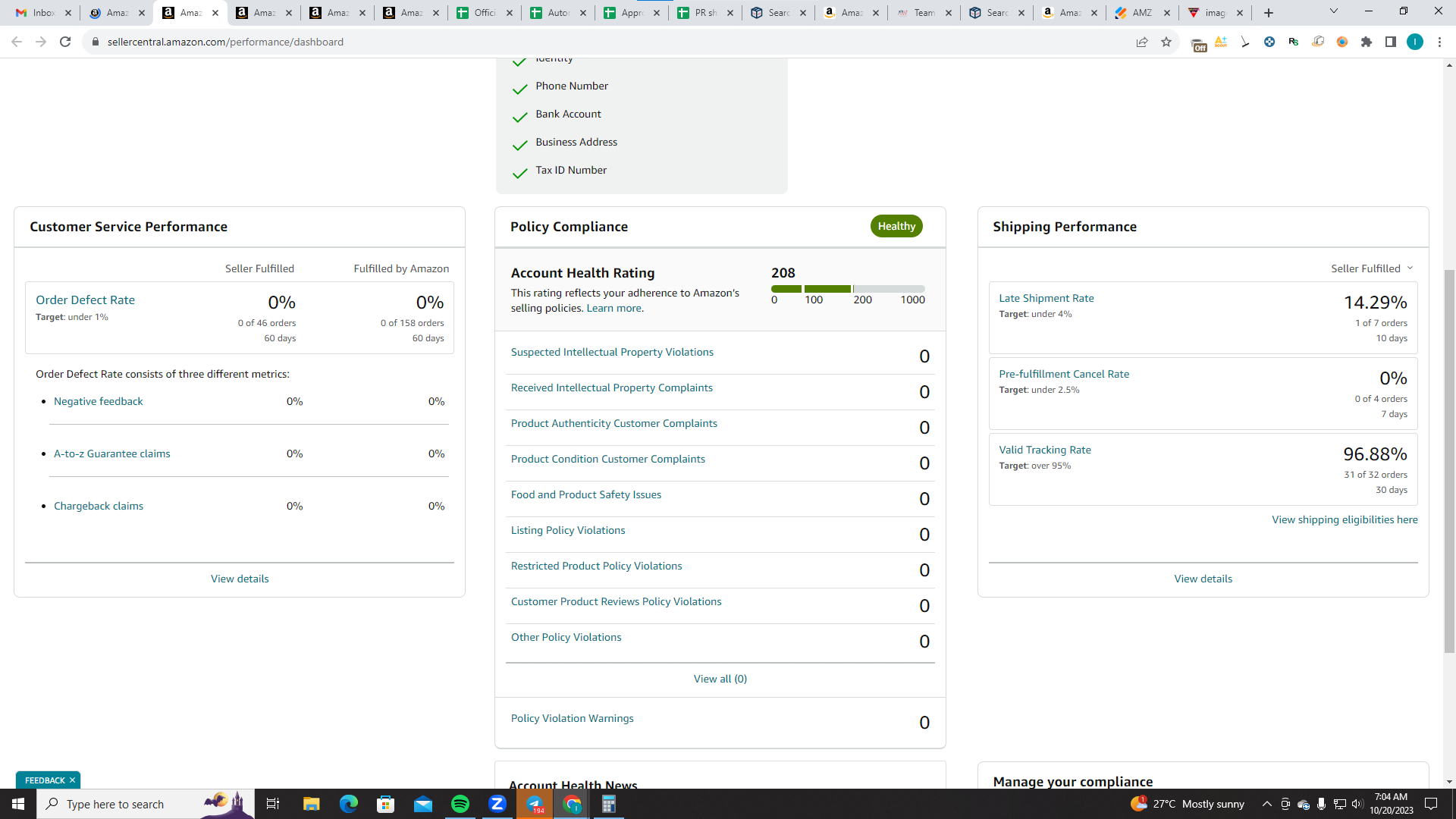Switch to the Team tab
Viewport: 1456px width, 819px height.
click(x=924, y=13)
